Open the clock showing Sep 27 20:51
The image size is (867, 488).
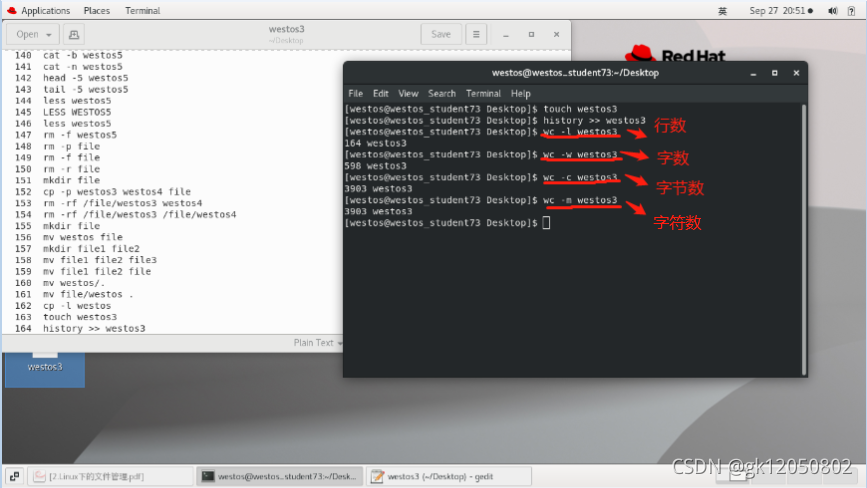pyautogui.click(x=781, y=11)
